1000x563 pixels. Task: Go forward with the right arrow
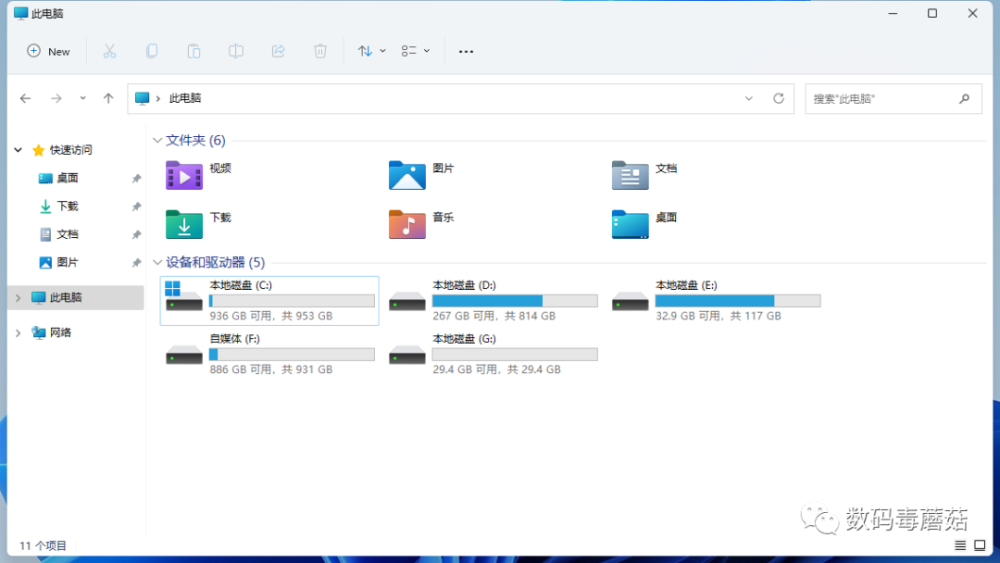56,98
